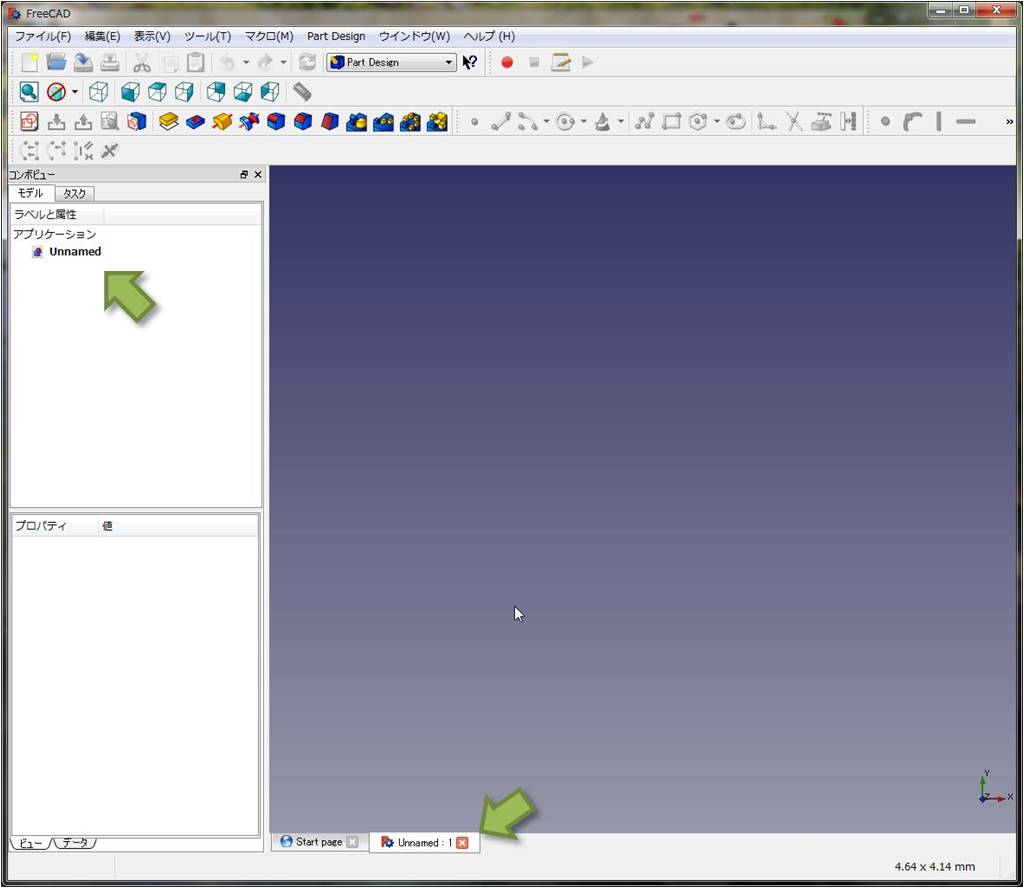
Task: Click the Part Design Fillet icon
Action: click(276, 121)
